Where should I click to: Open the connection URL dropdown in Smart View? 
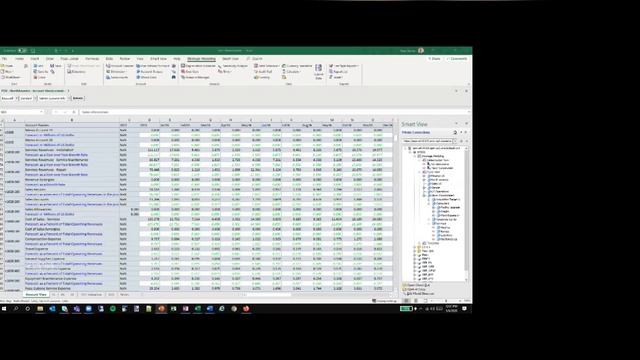(x=455, y=141)
